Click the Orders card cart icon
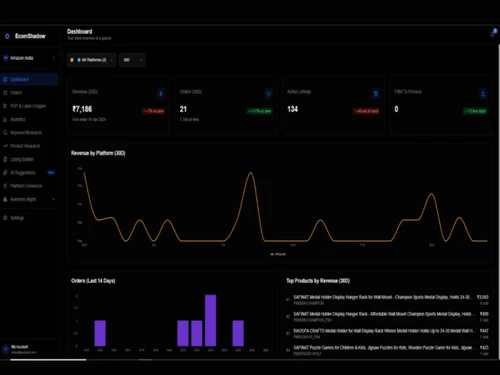The height and width of the screenshot is (375, 500). (268, 94)
